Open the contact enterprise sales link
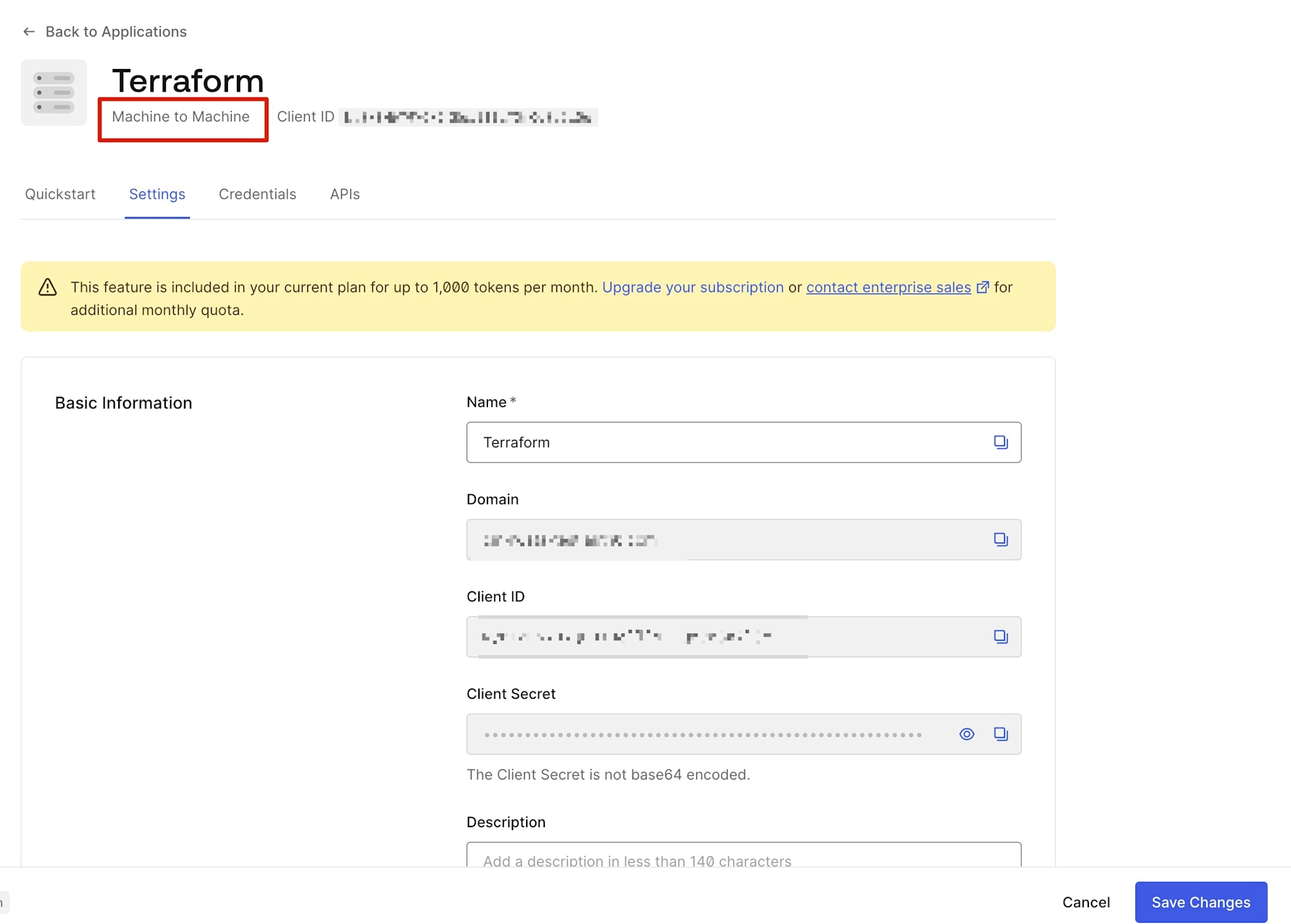This screenshot has height=924, width=1291. pos(888,287)
